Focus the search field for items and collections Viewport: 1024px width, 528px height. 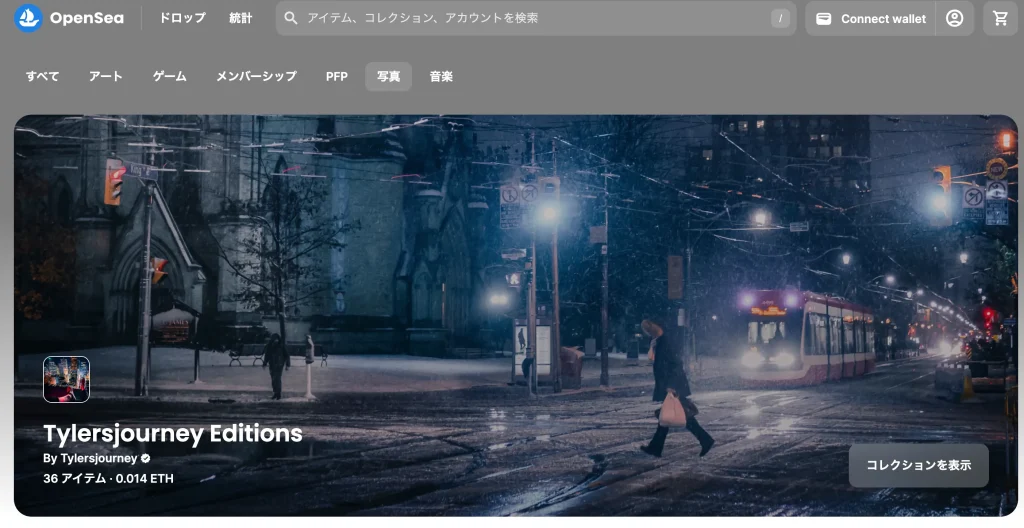click(x=530, y=18)
